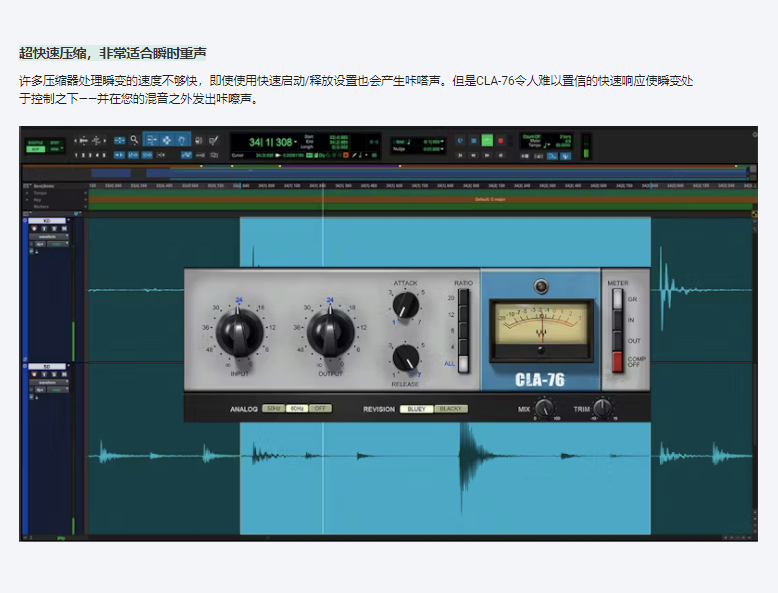Record-enable the SD track
The image size is (778, 593).
tap(34, 374)
